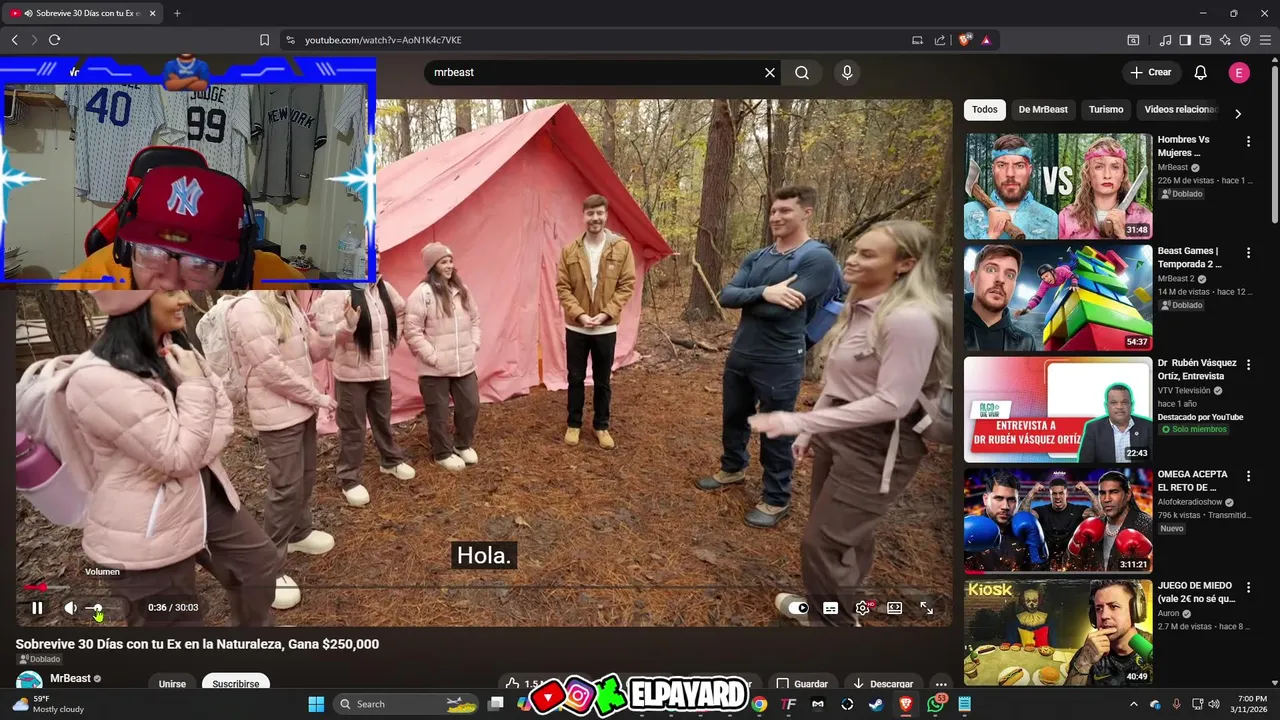Viewport: 1280px width, 720px height.
Task: Select the Videos relacionados chip
Action: [1180, 110]
